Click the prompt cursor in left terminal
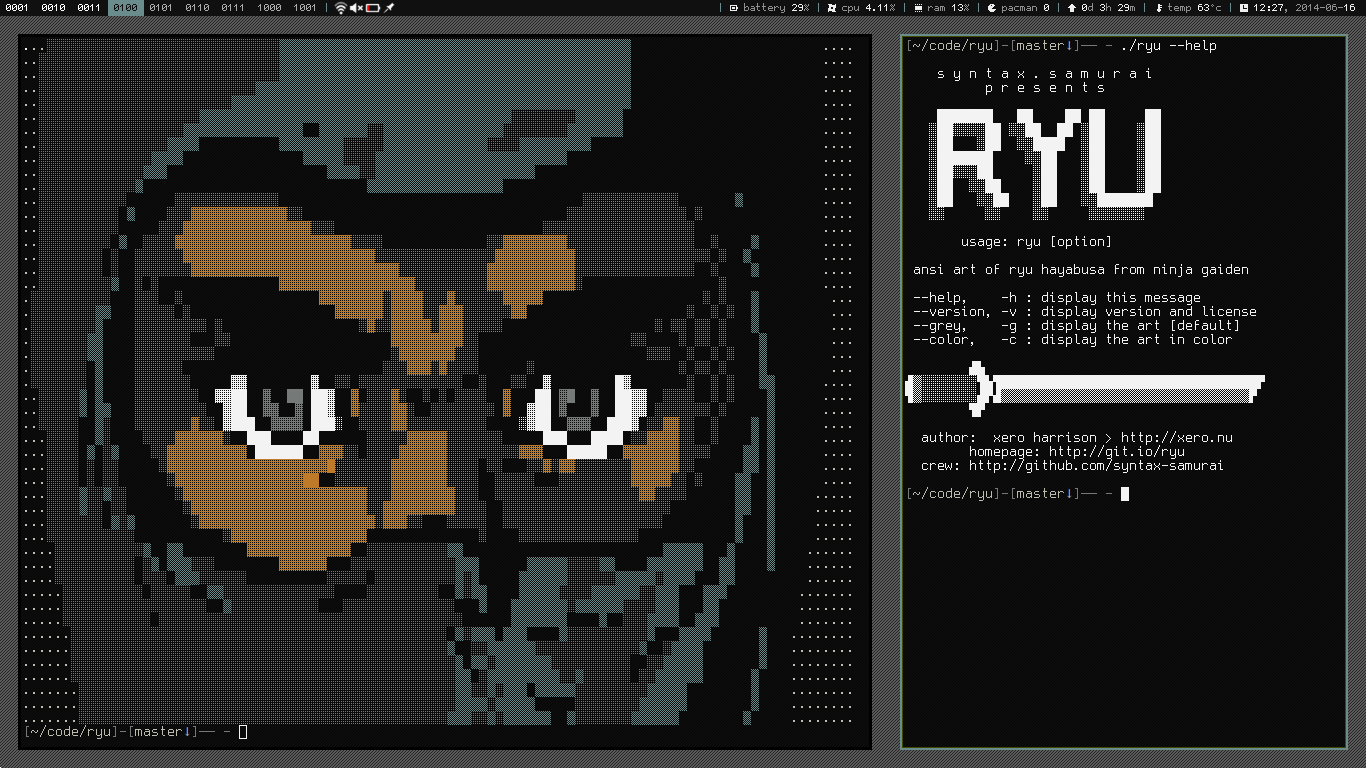The image size is (1366, 768). coord(243,732)
